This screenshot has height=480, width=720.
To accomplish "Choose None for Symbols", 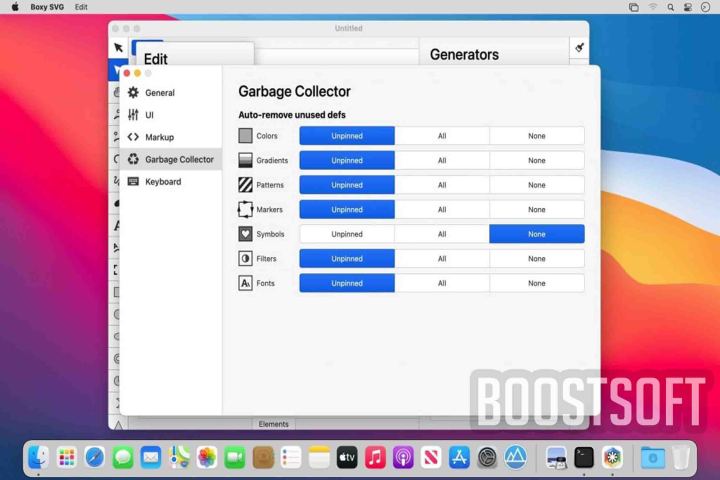I will (x=537, y=234).
